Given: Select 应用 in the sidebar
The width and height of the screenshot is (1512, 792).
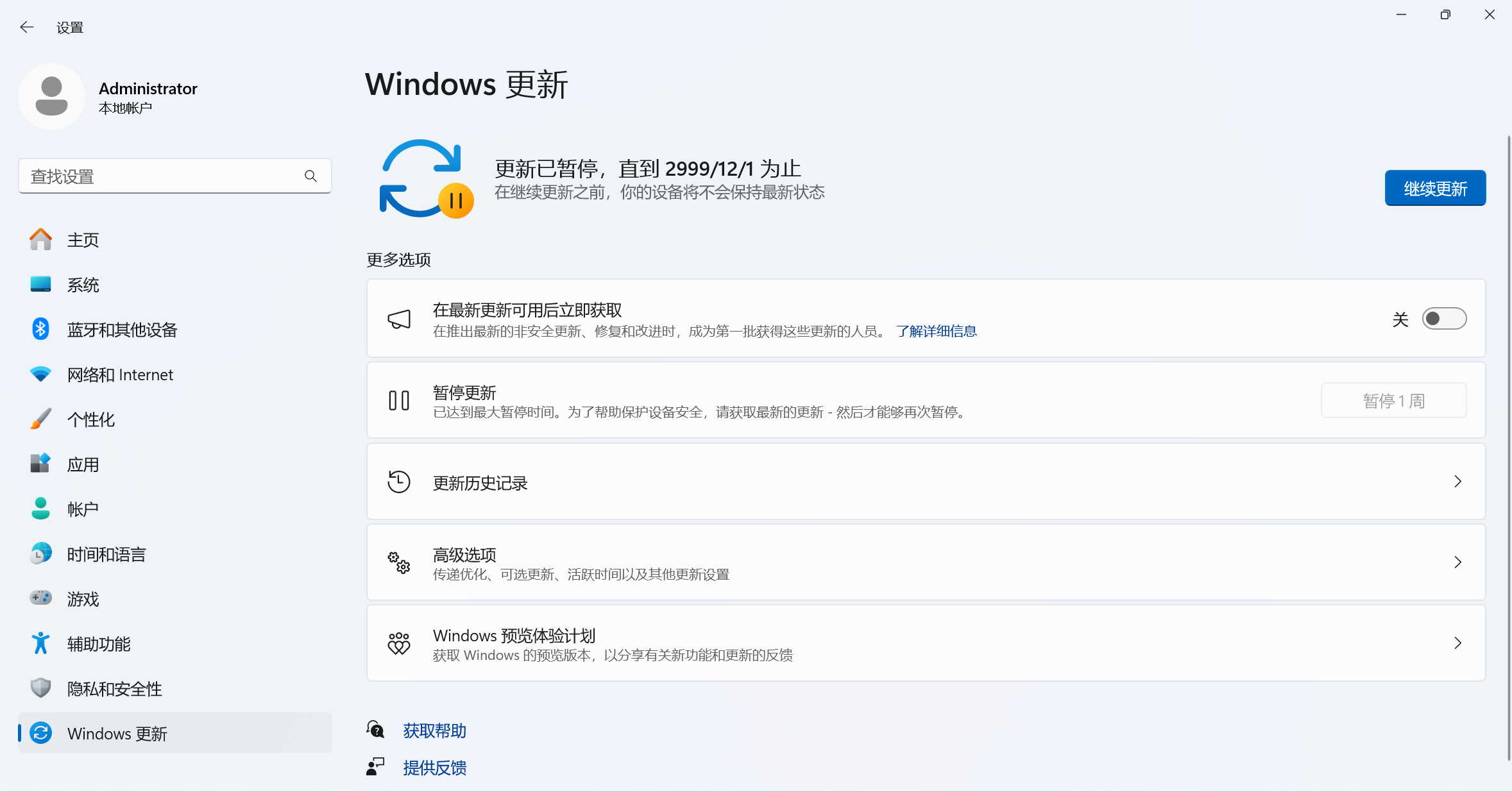Looking at the screenshot, I should tap(175, 464).
